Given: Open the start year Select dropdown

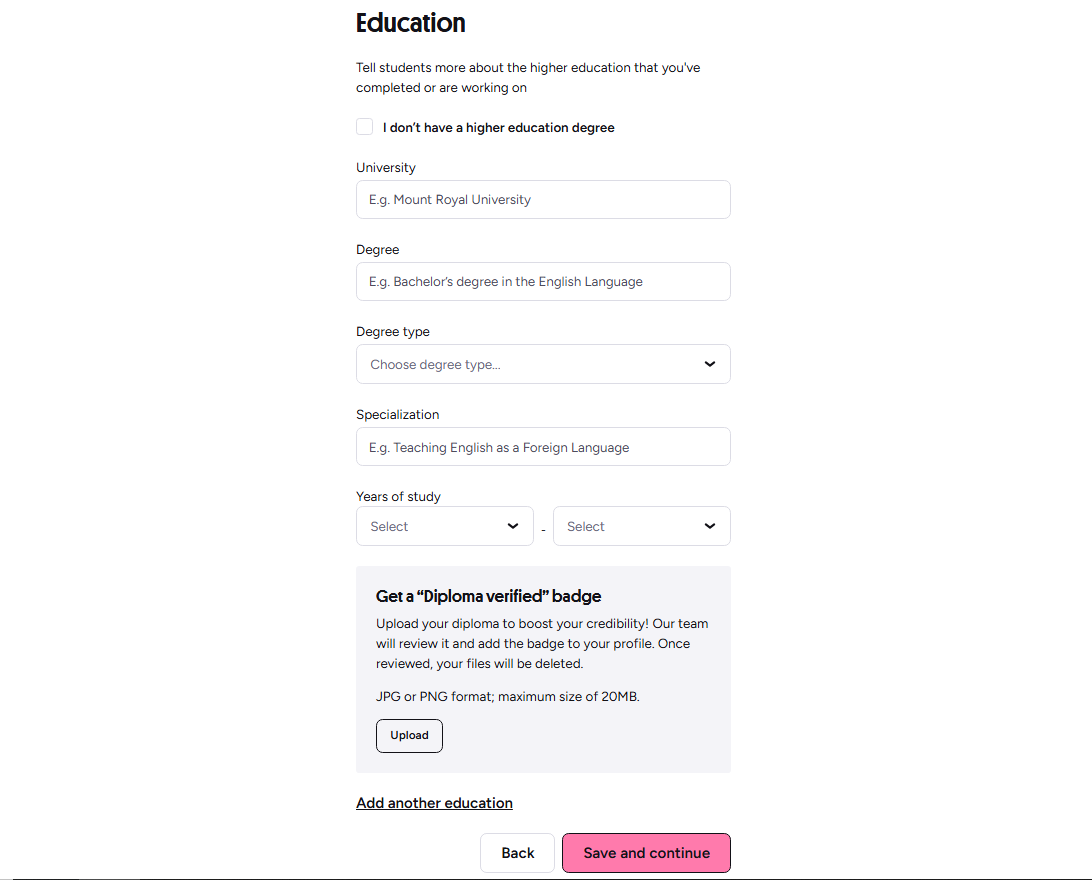Looking at the screenshot, I should 444,526.
